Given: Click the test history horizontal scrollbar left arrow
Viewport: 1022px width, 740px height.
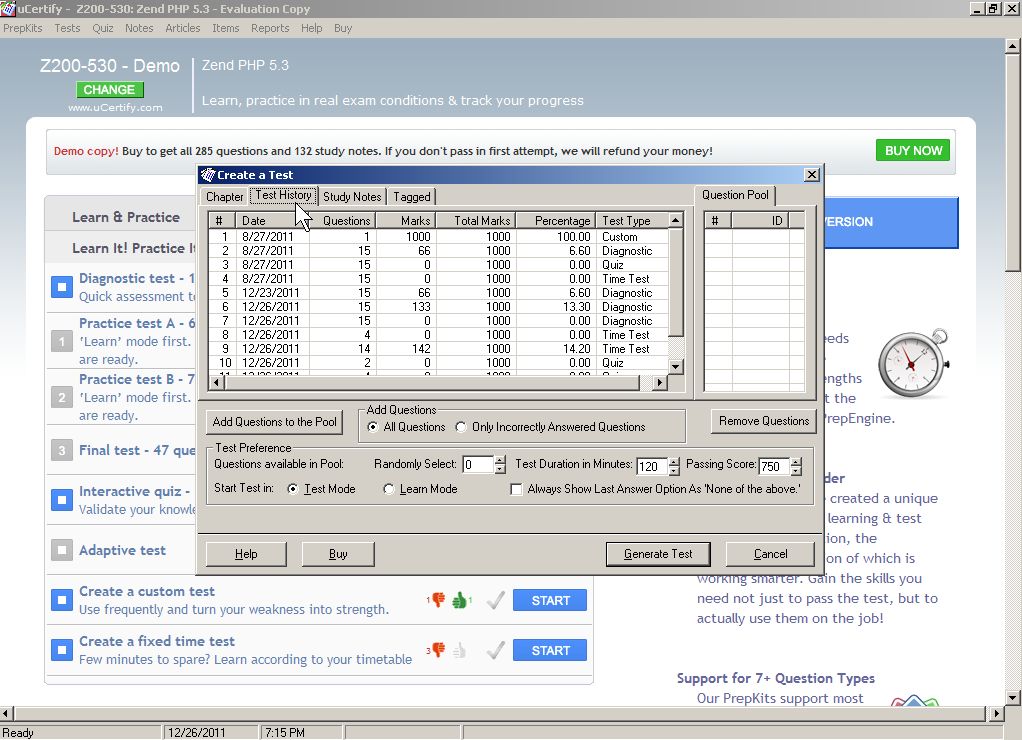Looking at the screenshot, I should point(216,383).
